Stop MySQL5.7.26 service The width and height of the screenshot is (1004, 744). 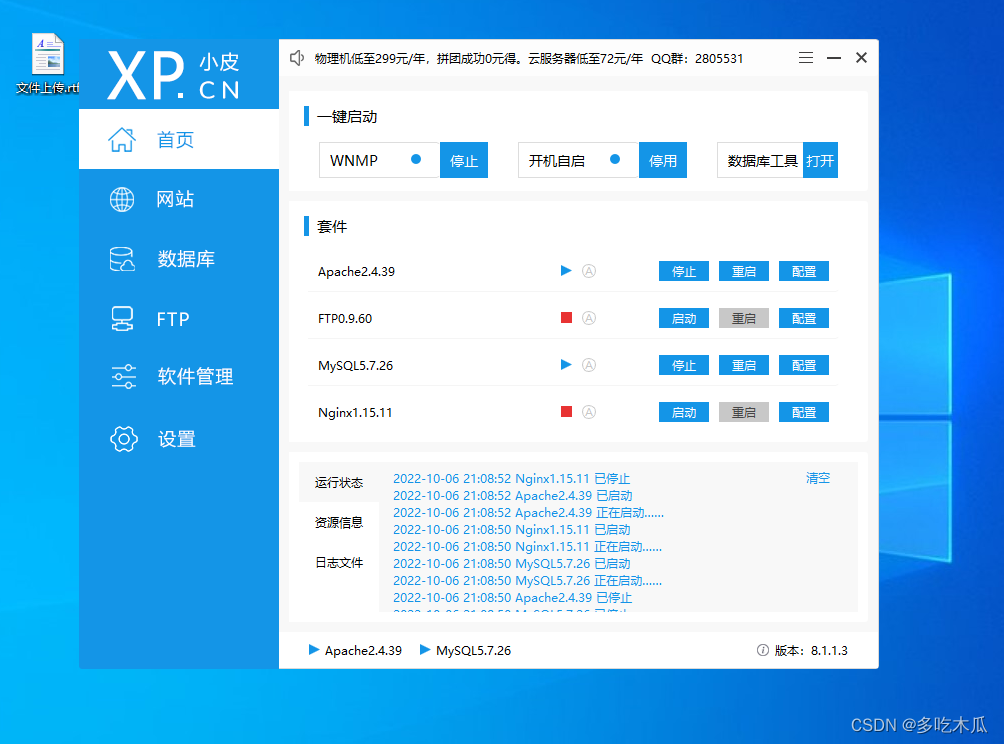[684, 365]
